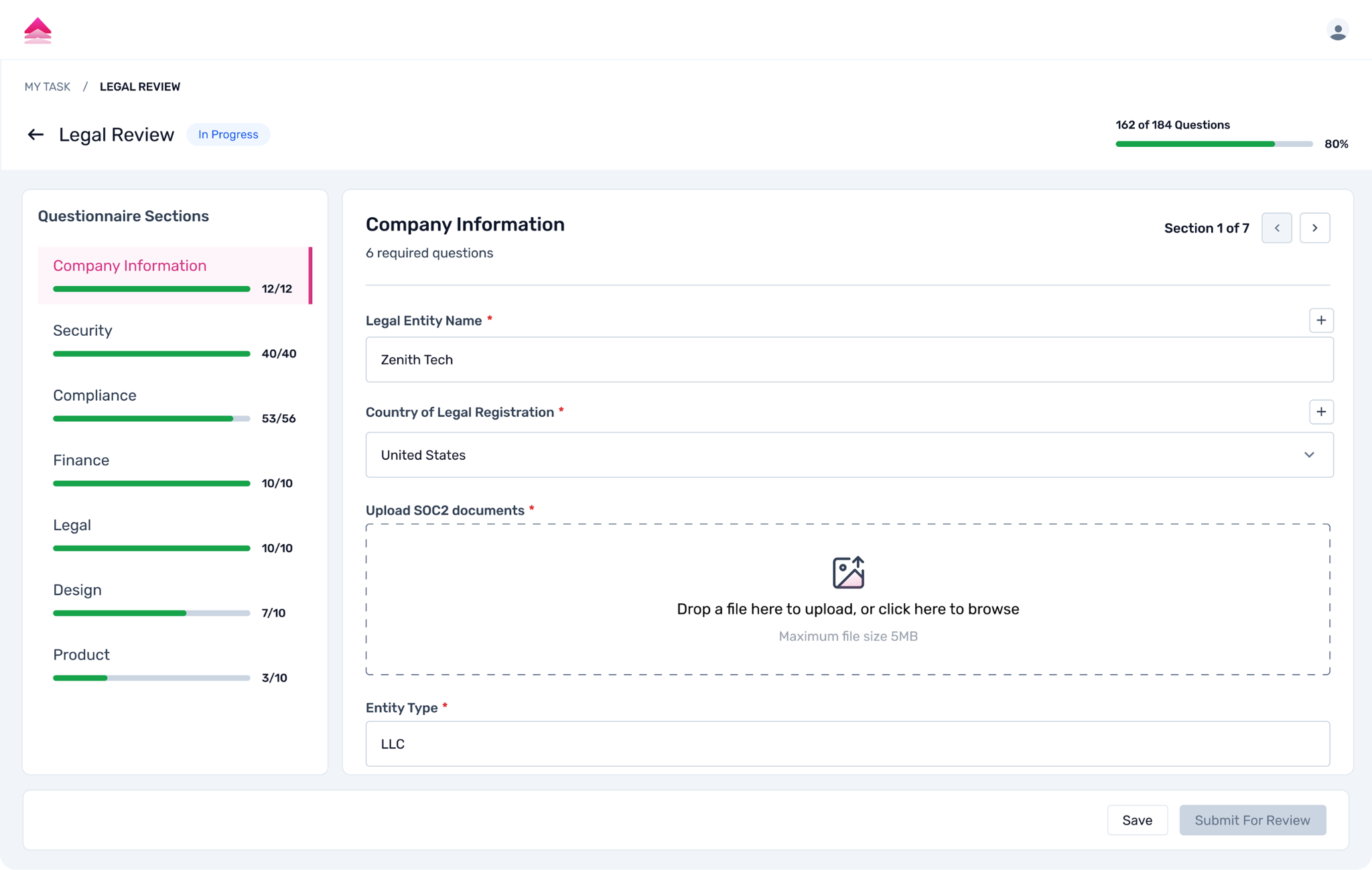Image resolution: width=1372 pixels, height=870 pixels.
Task: Click the Save button
Action: point(1137,820)
